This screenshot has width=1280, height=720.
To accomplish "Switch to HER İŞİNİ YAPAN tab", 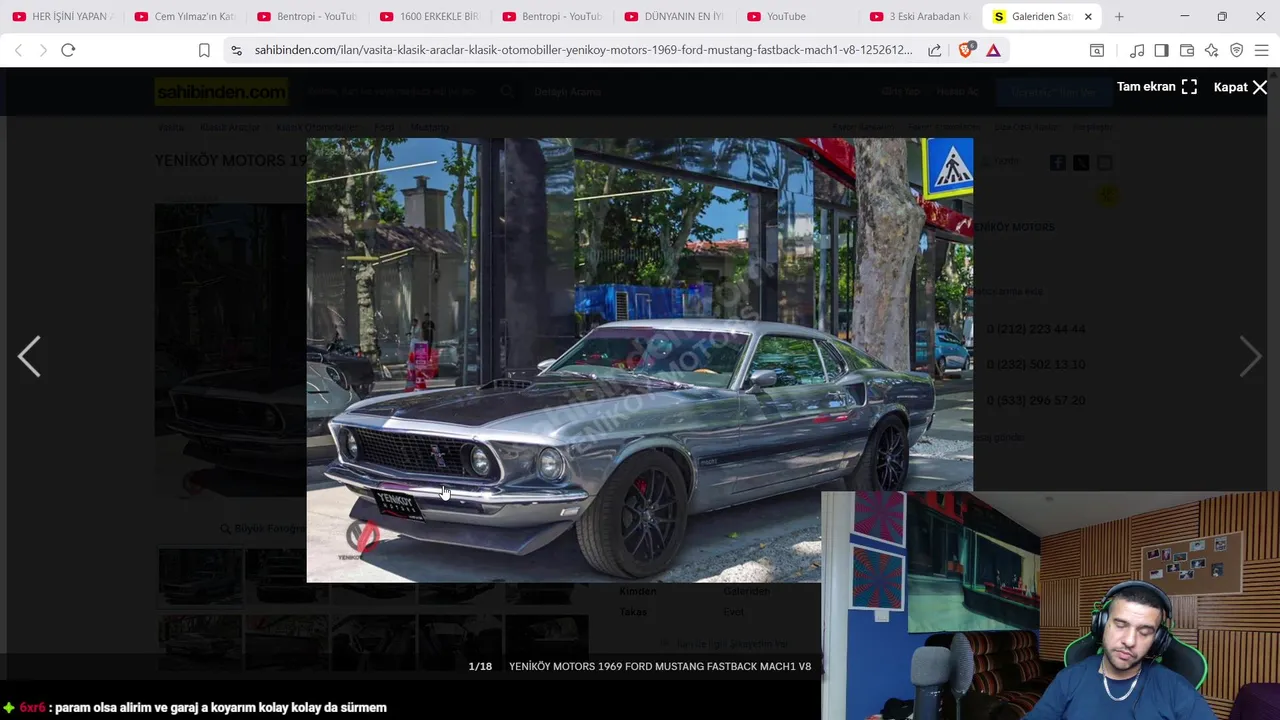I will coord(63,16).
